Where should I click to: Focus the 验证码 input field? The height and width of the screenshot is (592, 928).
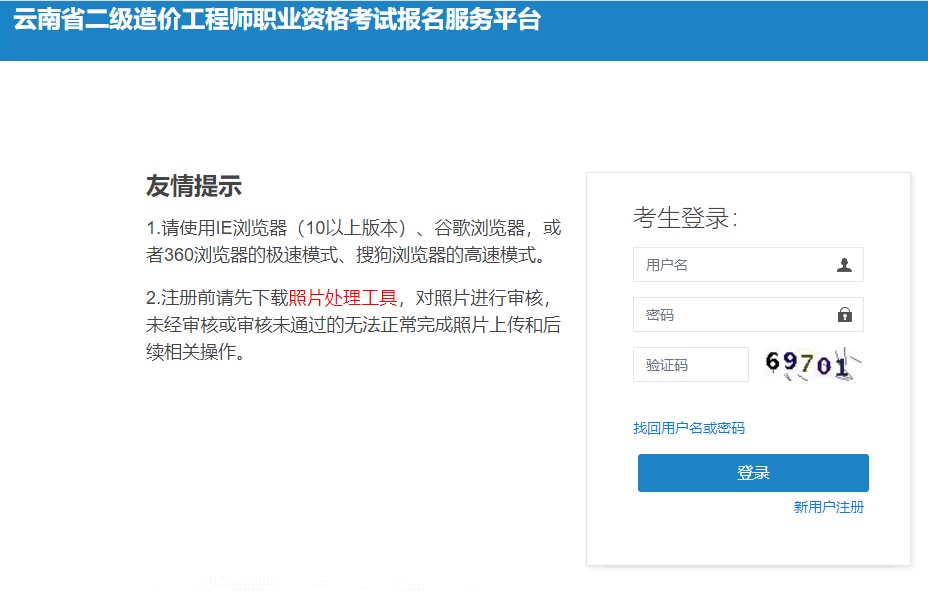pos(690,365)
